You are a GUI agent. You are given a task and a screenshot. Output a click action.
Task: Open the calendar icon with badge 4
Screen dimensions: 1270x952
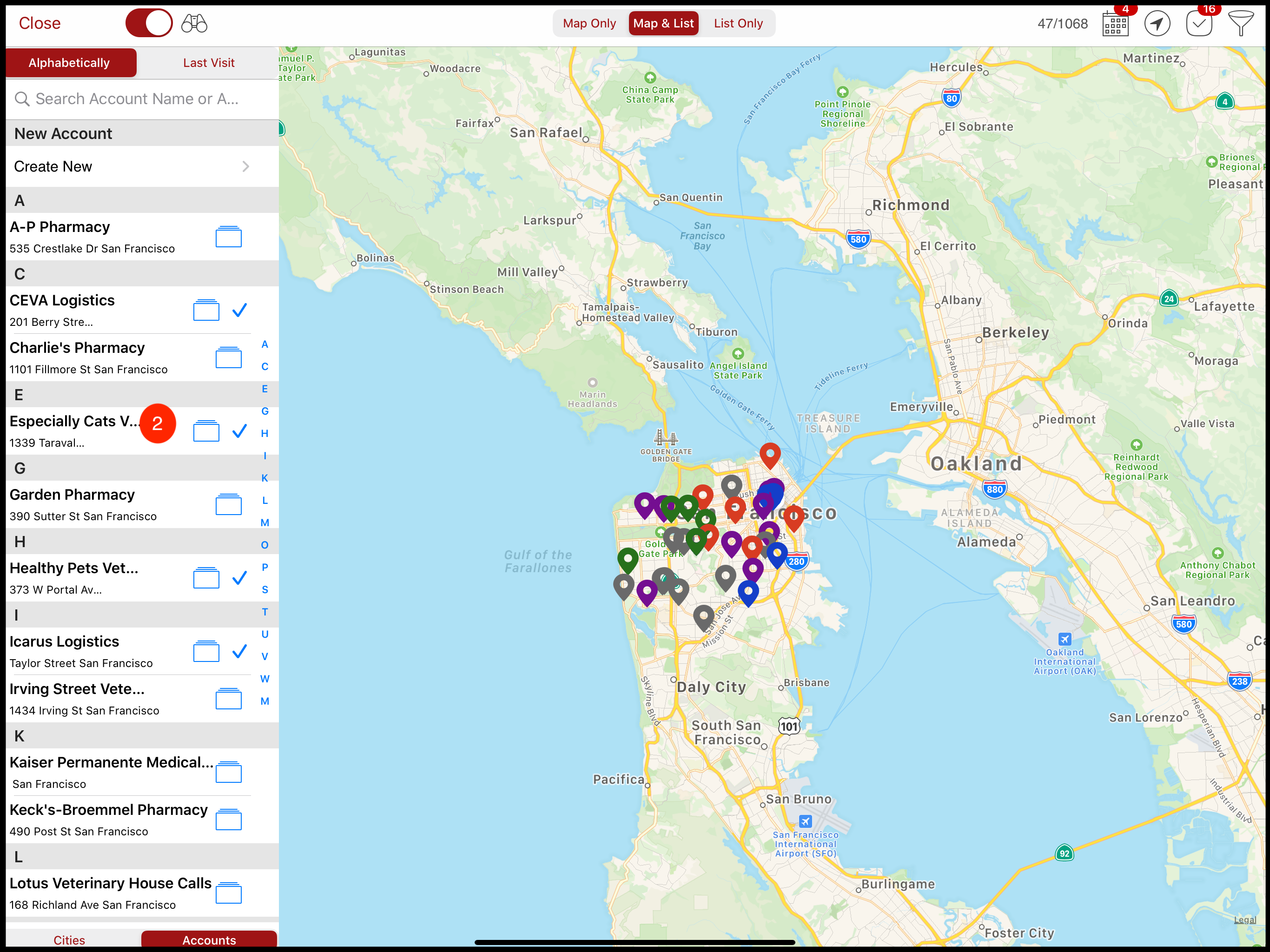pos(1115,24)
